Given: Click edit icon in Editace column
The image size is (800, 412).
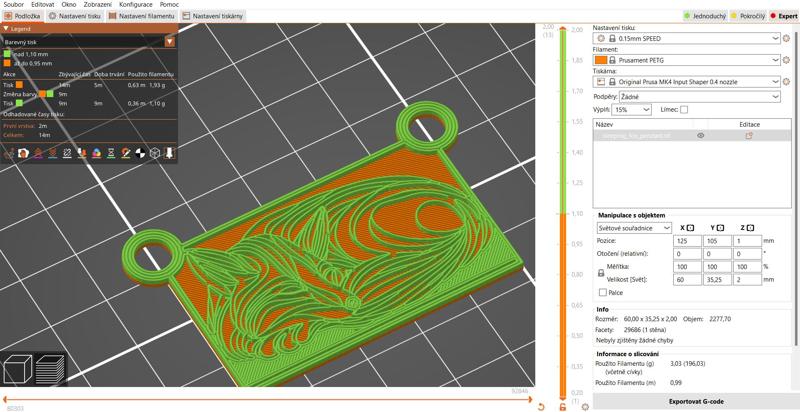Looking at the screenshot, I should tap(749, 136).
